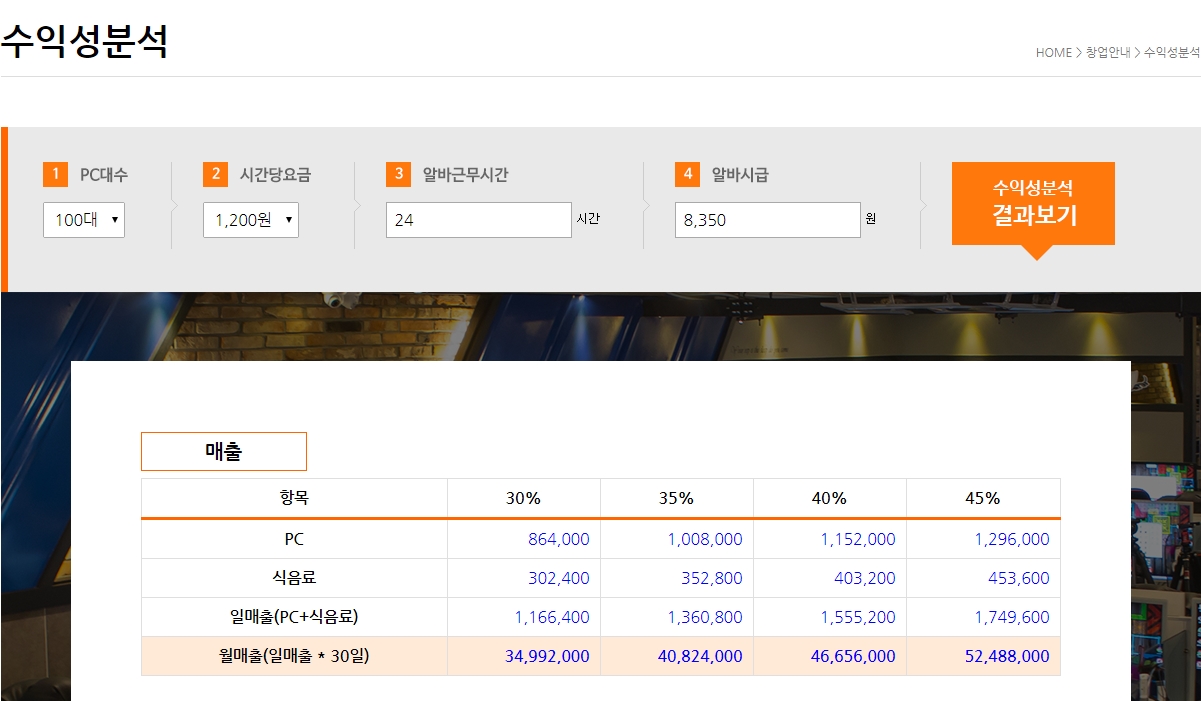Select the 45% column header
Viewport: 1201px width, 701px height.
pyautogui.click(x=982, y=498)
